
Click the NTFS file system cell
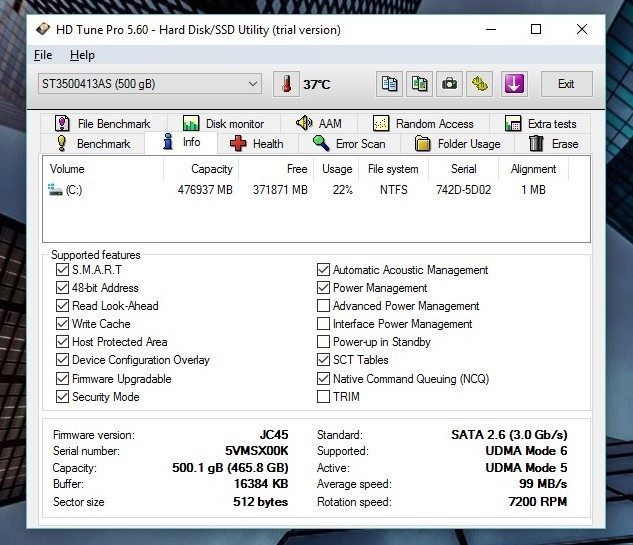(x=394, y=190)
